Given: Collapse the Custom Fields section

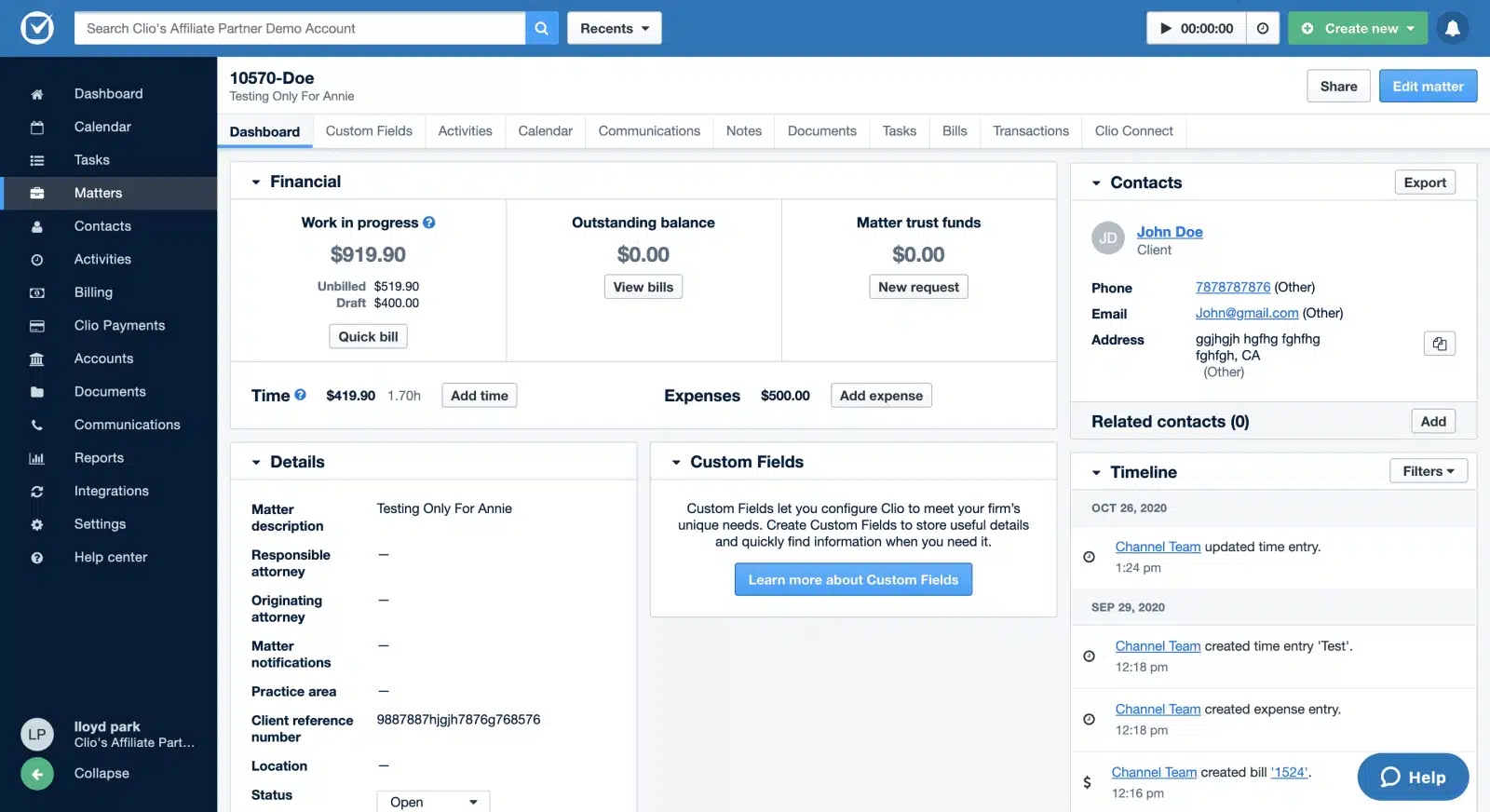Looking at the screenshot, I should point(676,463).
